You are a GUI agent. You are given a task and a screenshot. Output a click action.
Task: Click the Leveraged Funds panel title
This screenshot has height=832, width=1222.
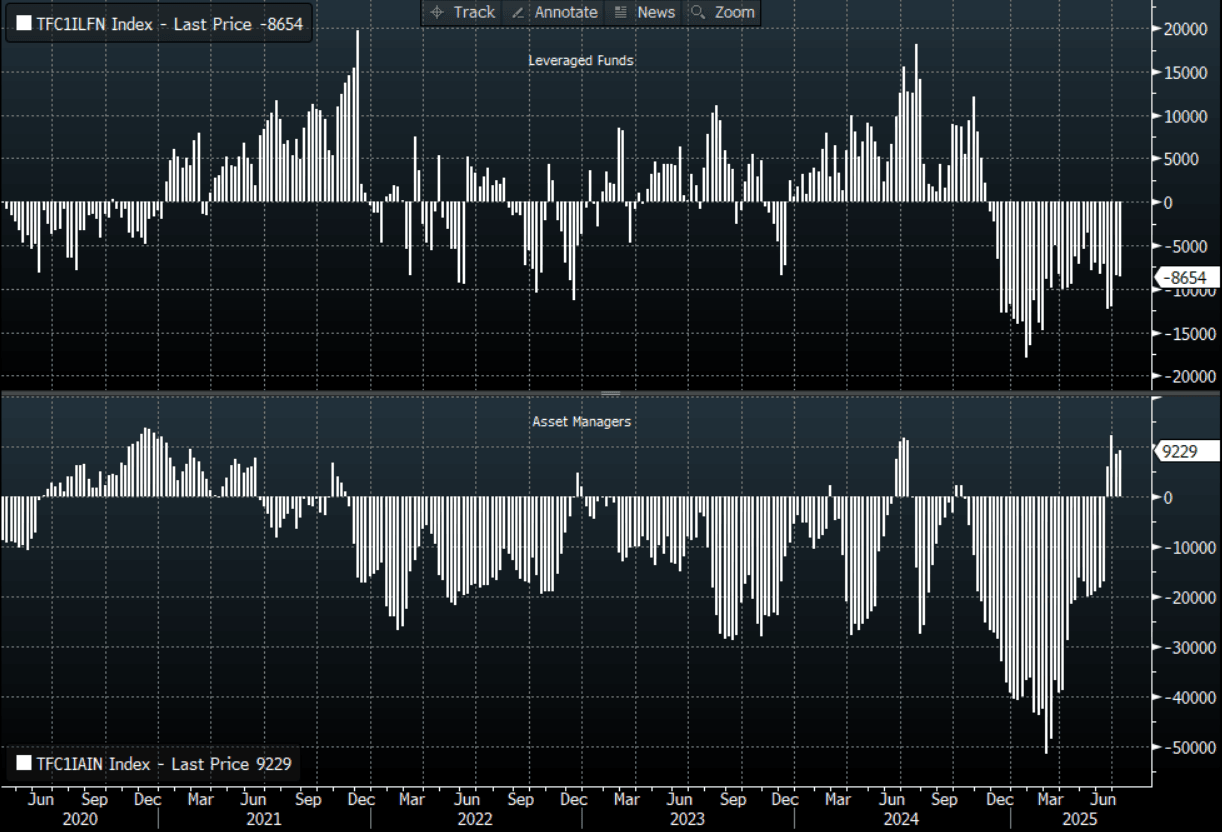tap(581, 61)
